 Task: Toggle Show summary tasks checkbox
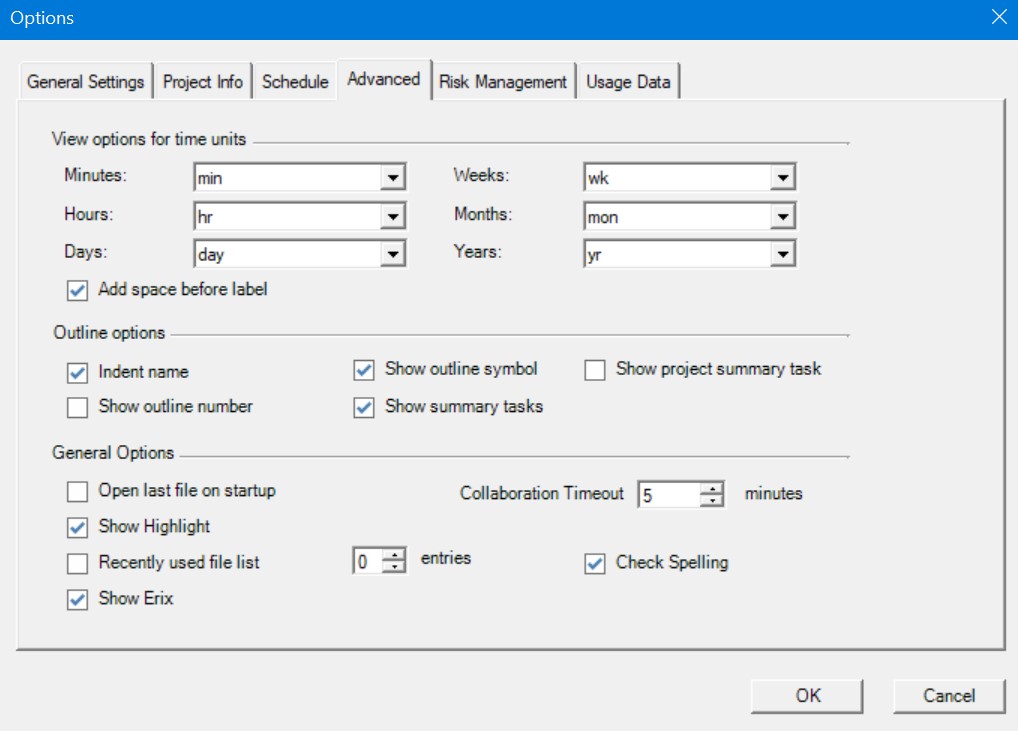click(x=364, y=408)
